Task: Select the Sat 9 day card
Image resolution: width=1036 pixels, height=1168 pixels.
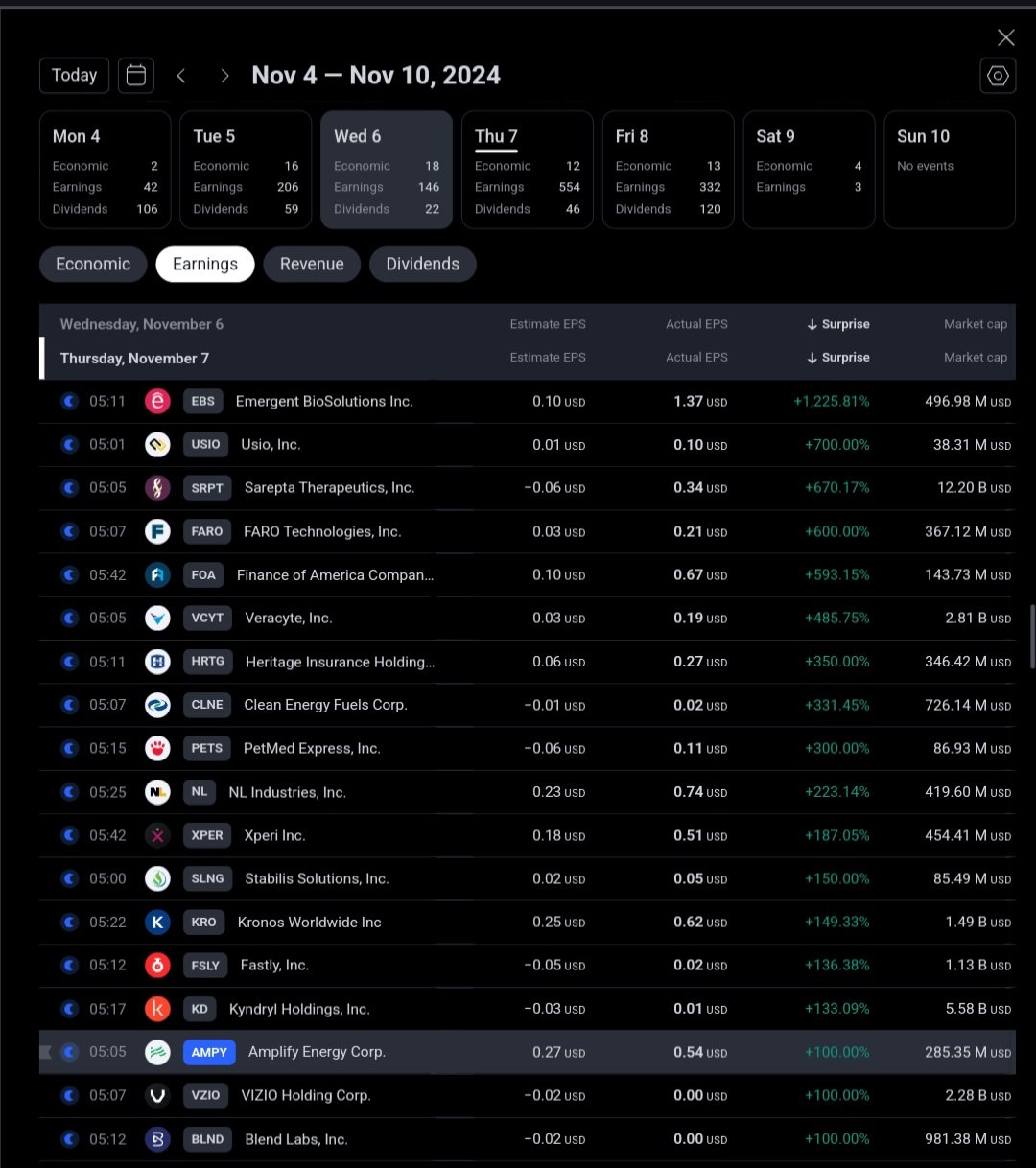Action: (809, 170)
